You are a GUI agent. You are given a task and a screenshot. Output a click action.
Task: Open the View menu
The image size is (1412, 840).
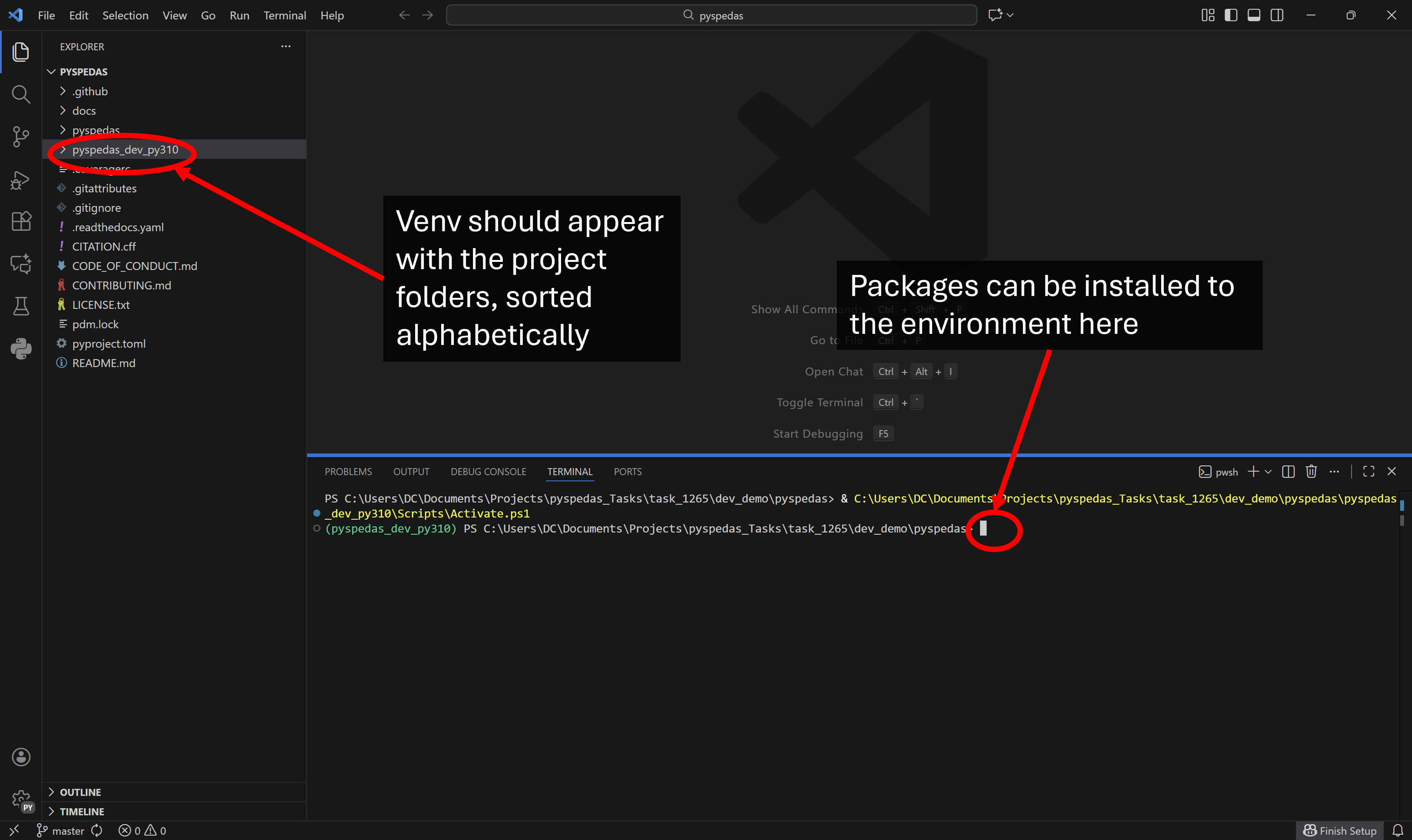click(174, 15)
